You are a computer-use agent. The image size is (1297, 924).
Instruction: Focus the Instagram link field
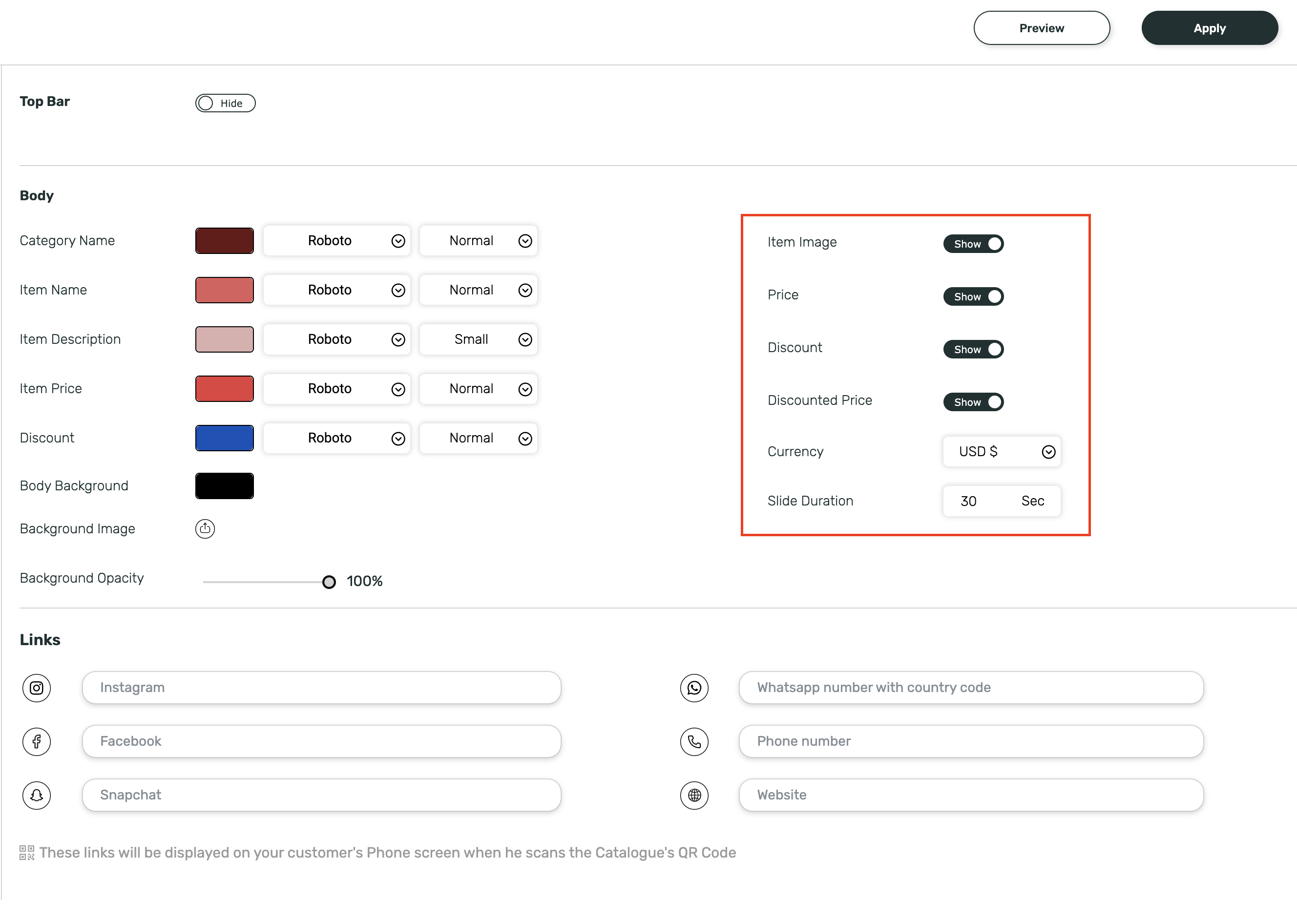pos(321,688)
